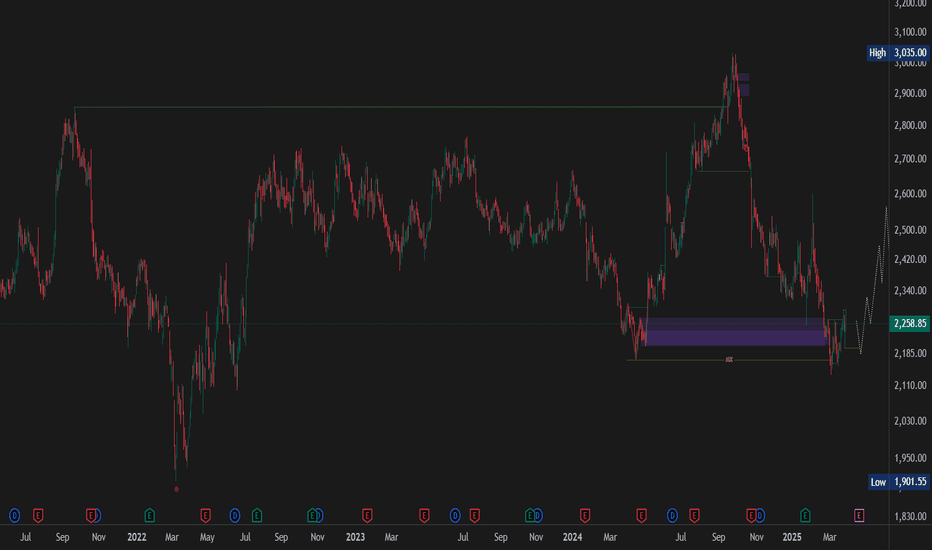Open red earnings marker above May 2022
This screenshot has height=550, width=932.
[x=206, y=516]
